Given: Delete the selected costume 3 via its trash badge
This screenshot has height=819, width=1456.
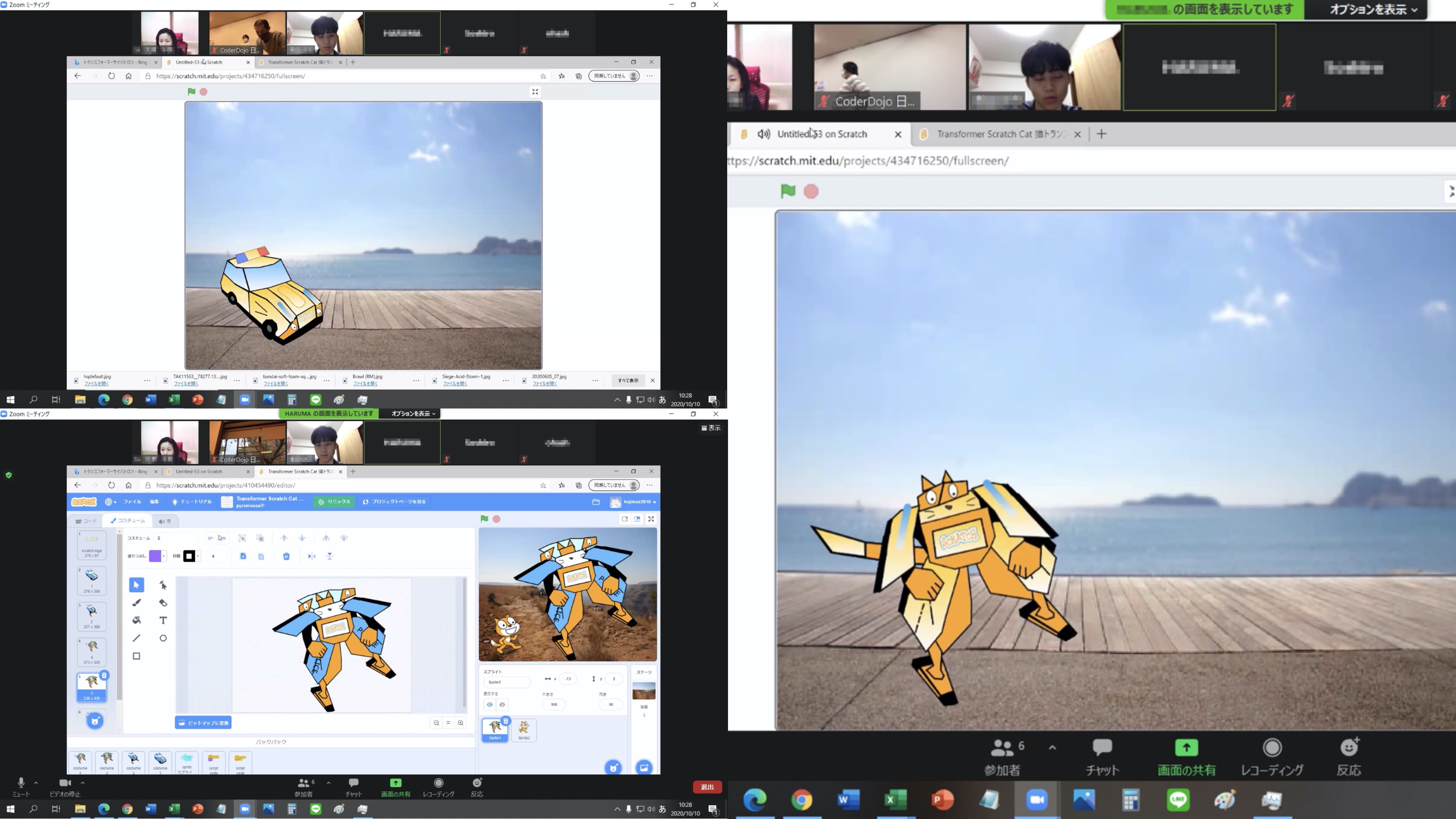Looking at the screenshot, I should tap(104, 675).
